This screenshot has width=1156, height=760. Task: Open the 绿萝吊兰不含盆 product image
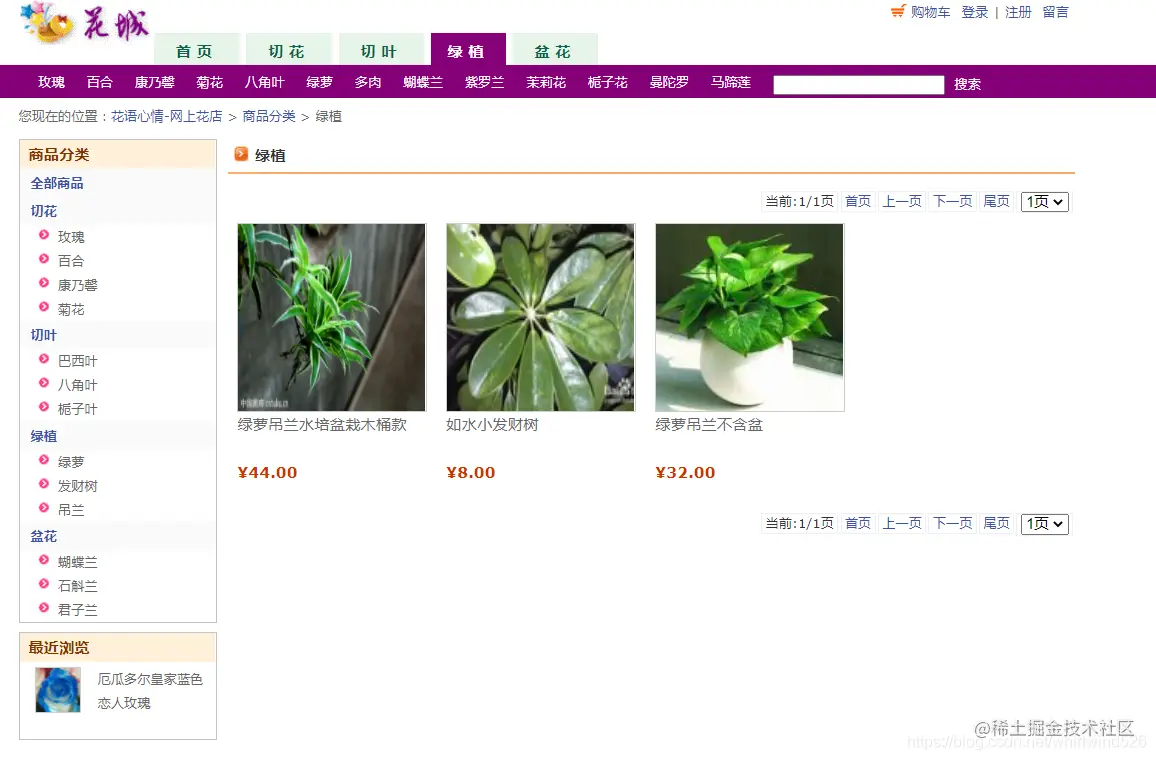(x=750, y=318)
